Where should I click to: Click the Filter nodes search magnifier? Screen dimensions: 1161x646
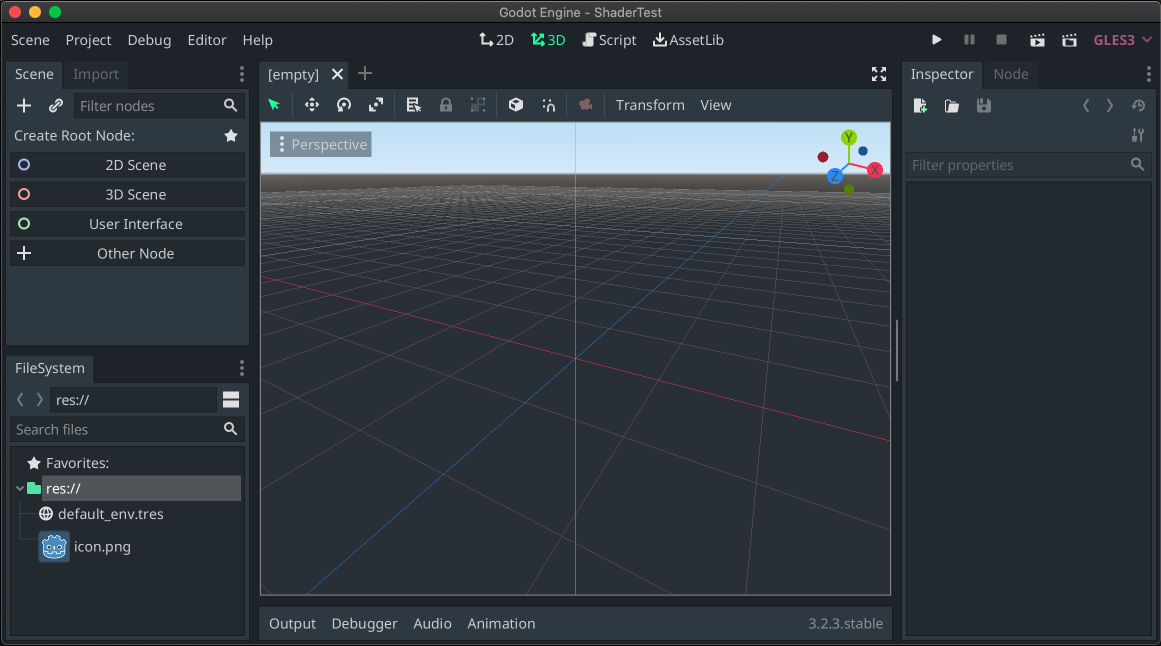(230, 106)
